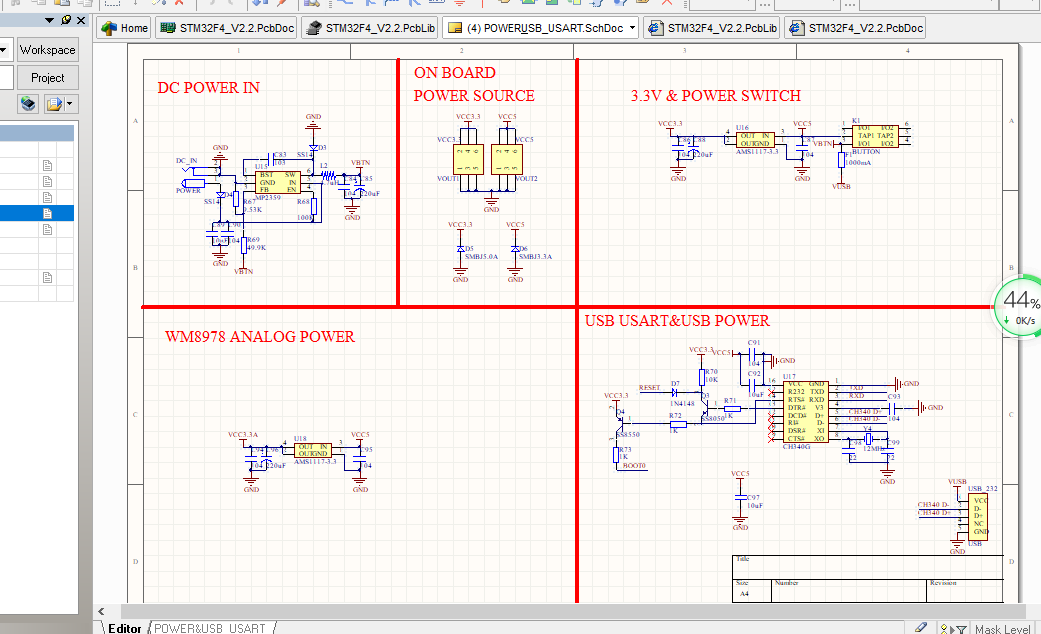This screenshot has height=634, width=1041.
Task: Click the pencil highlight icon in status bar
Action: pos(920,627)
